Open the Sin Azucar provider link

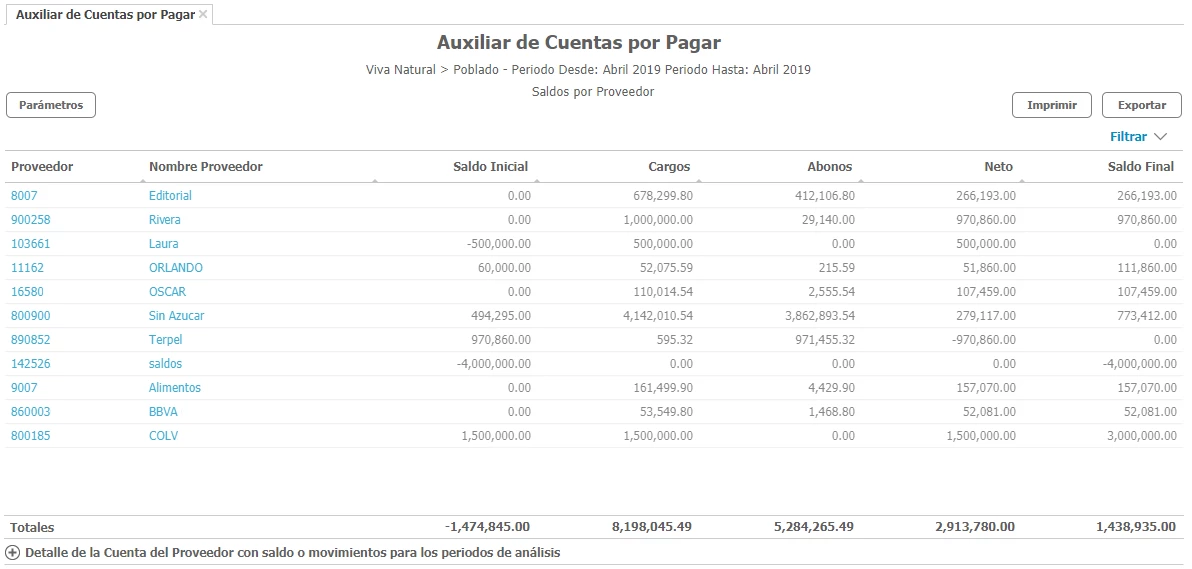[176, 316]
